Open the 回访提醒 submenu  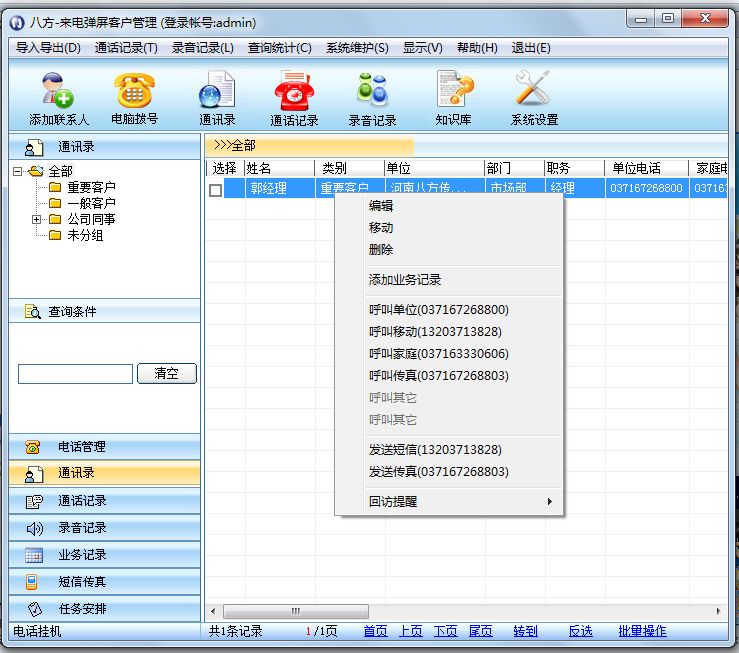(450, 502)
